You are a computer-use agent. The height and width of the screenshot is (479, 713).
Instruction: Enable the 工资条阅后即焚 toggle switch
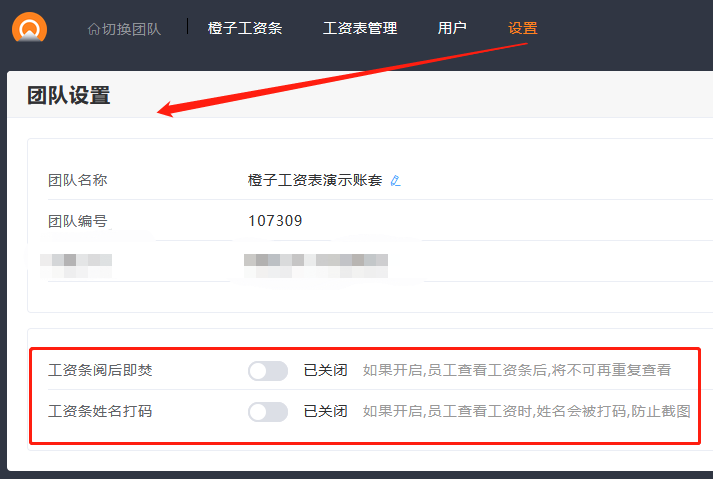coord(267,371)
